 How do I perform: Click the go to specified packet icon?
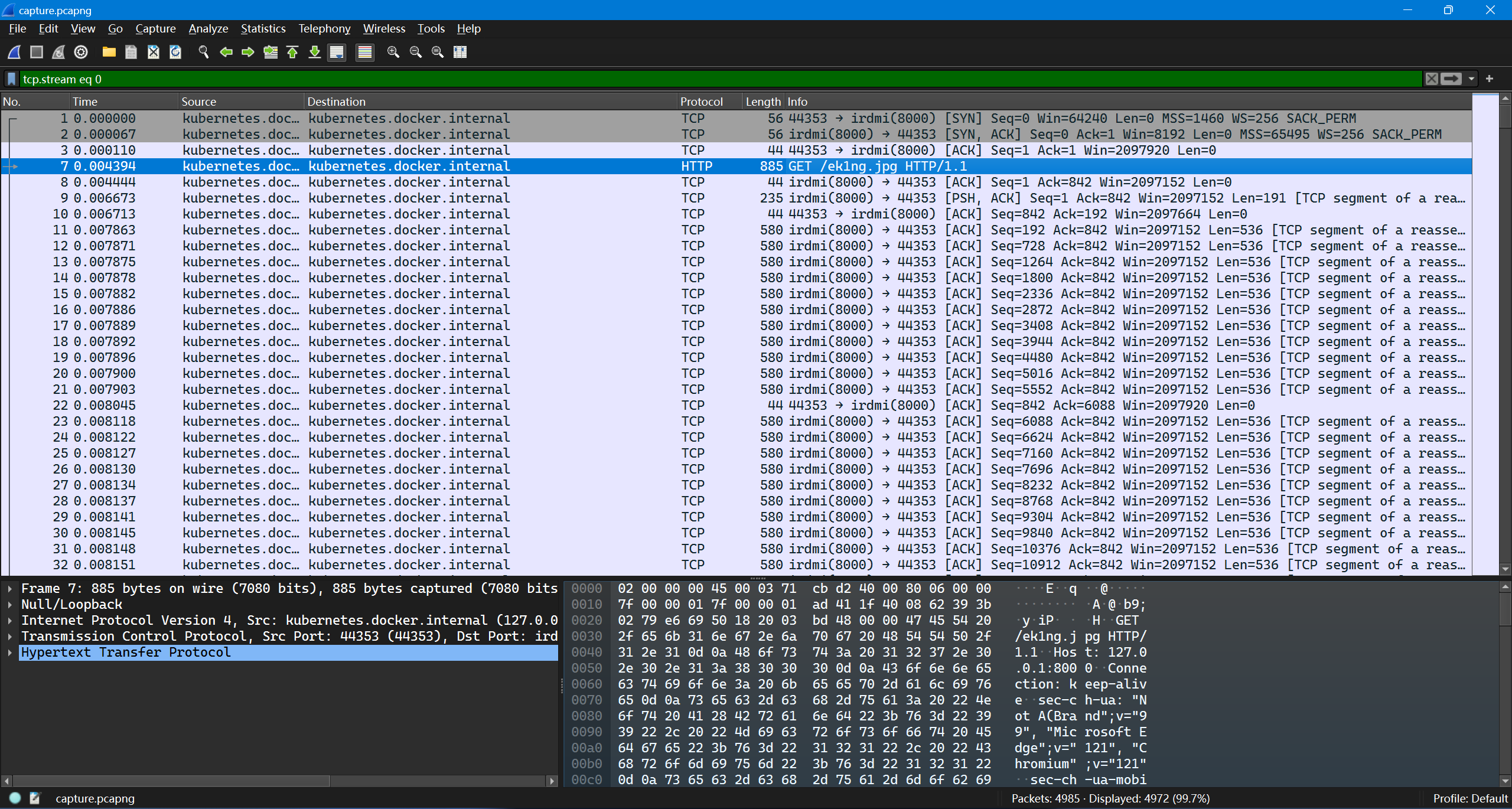click(271, 52)
